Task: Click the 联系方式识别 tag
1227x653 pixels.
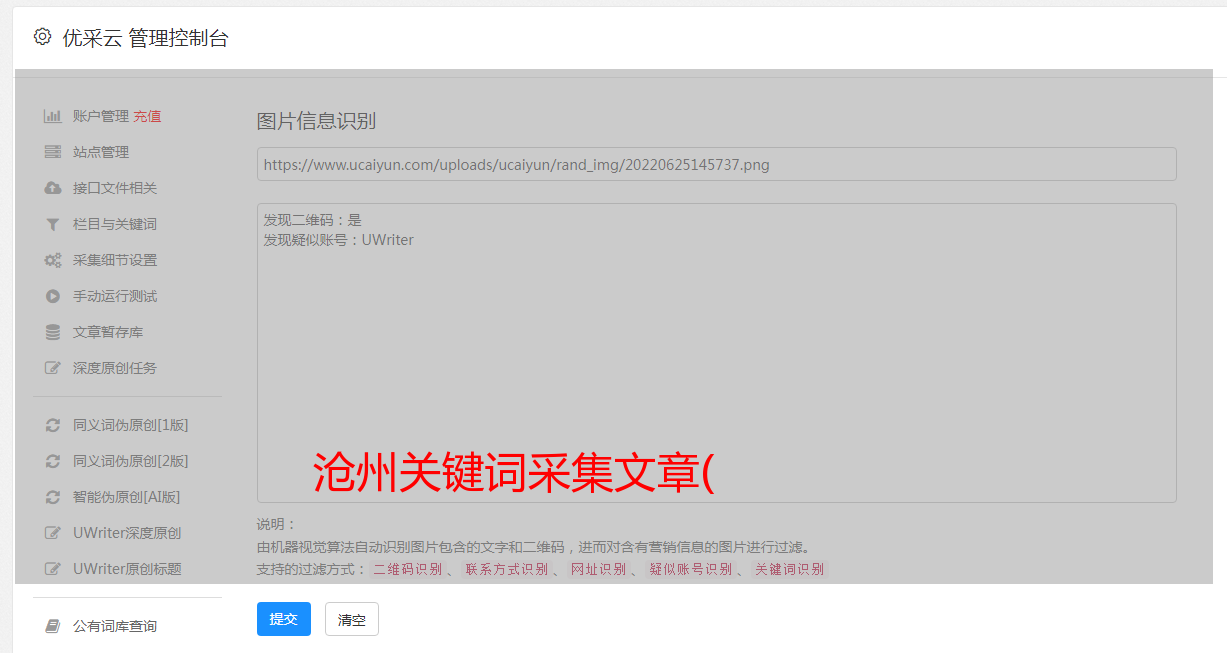Action: 506,569
